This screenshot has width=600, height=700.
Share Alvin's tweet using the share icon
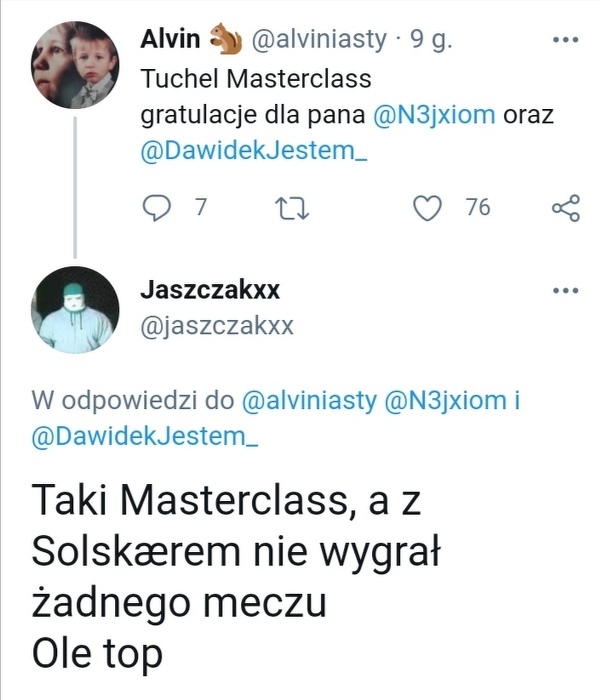pyautogui.click(x=565, y=208)
